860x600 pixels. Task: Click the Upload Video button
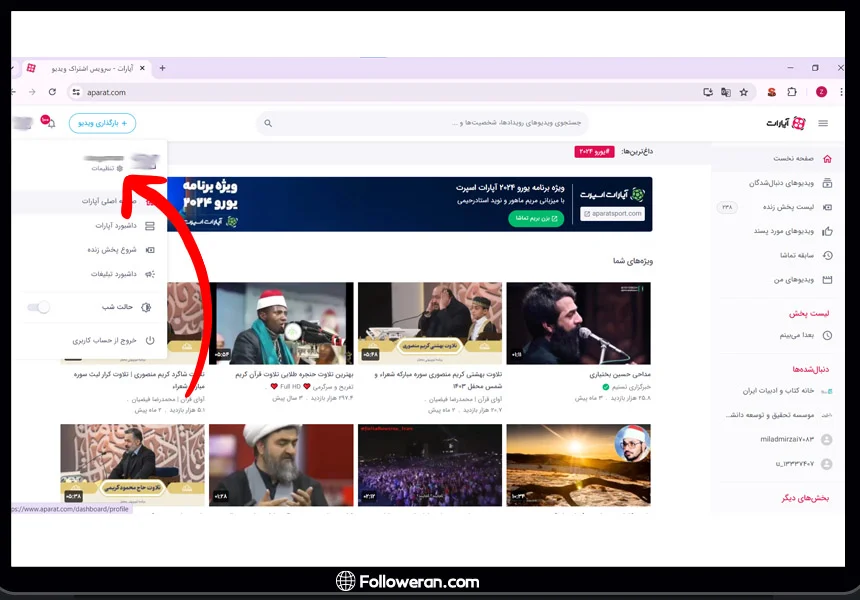point(102,123)
